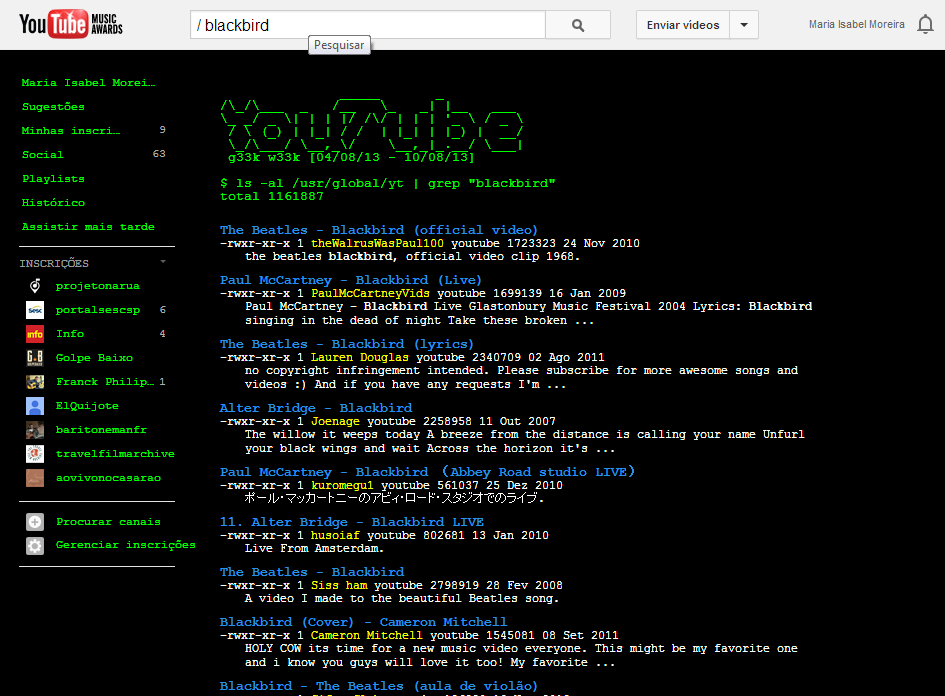Open Social feed in the sidebar
The height and width of the screenshot is (696, 945).
(43, 155)
